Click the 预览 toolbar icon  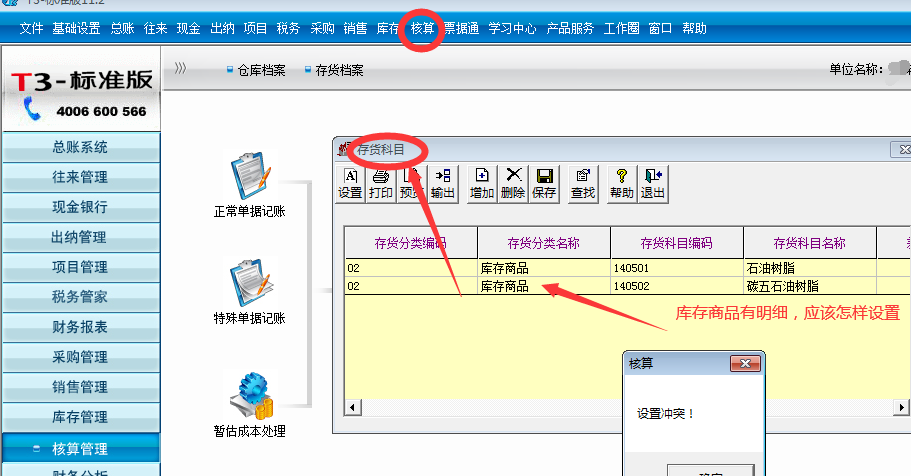[411, 184]
